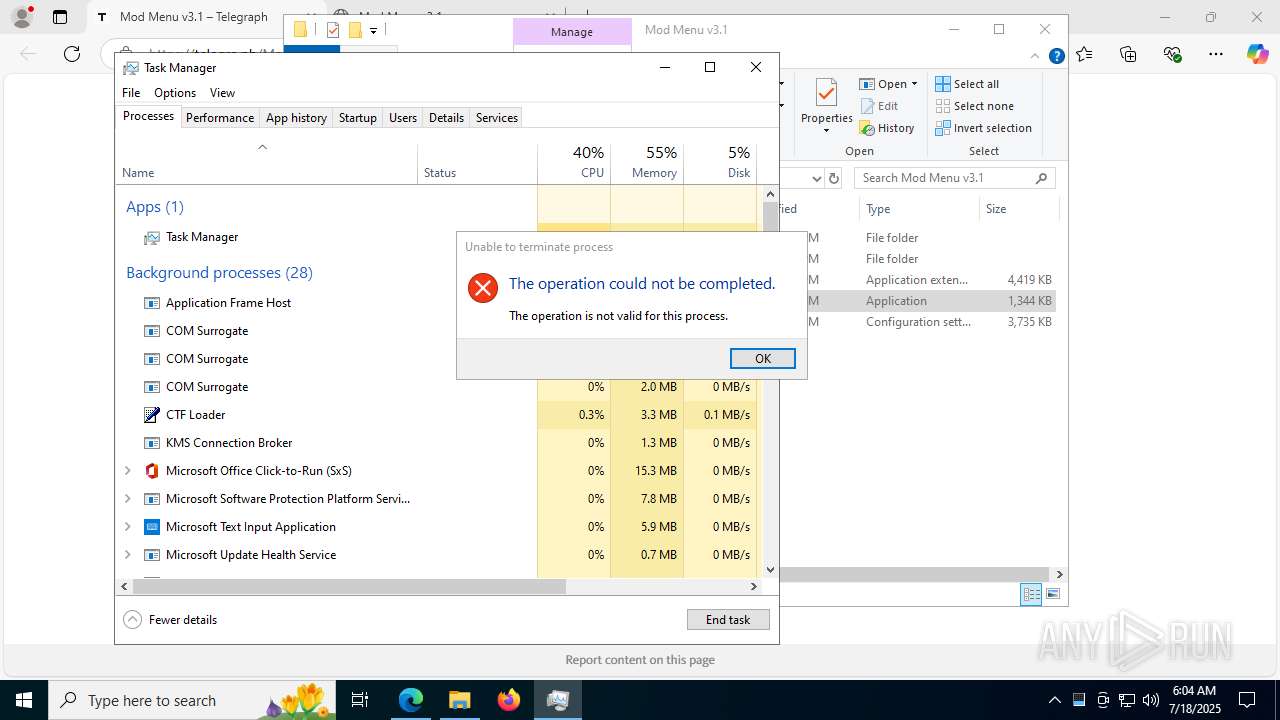Collapse Task Manager with Fewer details

coord(170,620)
